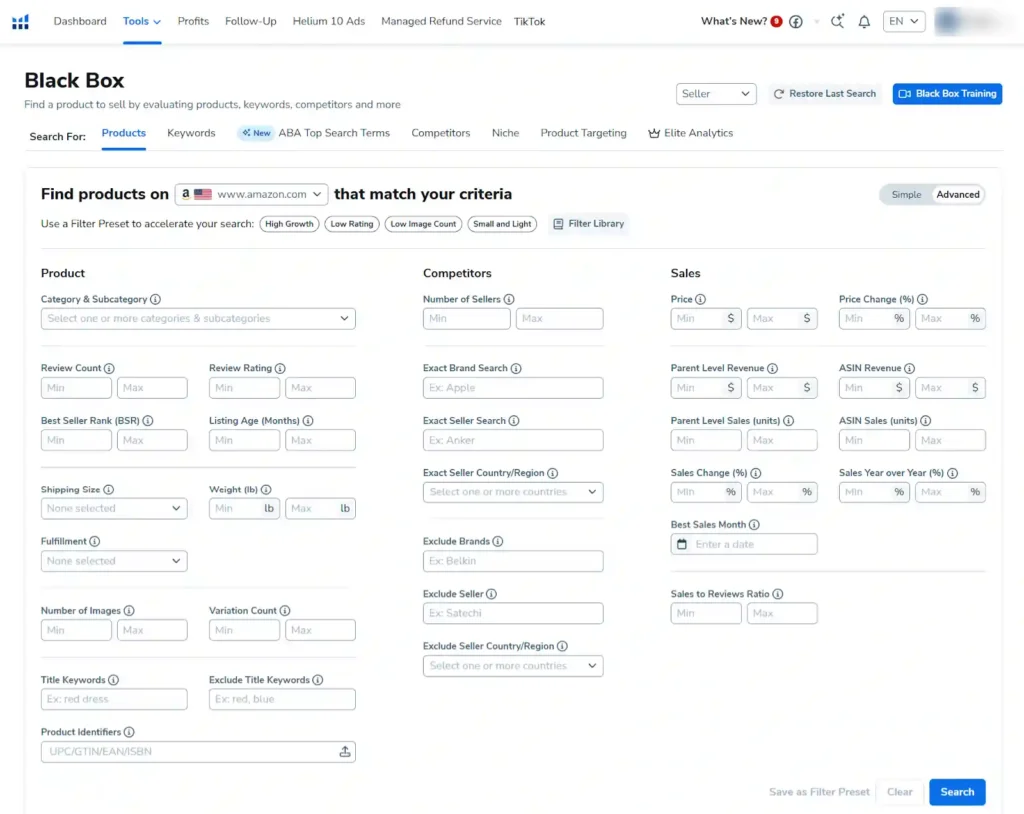Click the AI sparkle icon in header
Screen dimensions: 1024x814
[x=837, y=22]
